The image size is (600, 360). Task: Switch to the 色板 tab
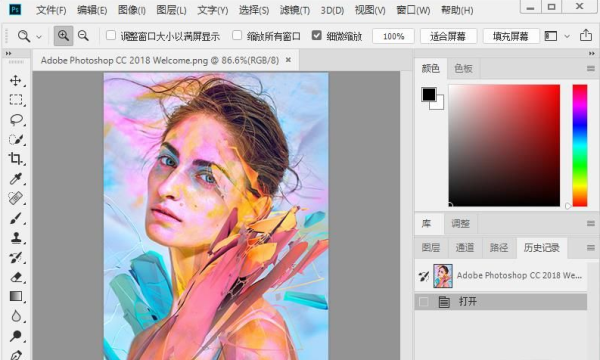[x=463, y=68]
